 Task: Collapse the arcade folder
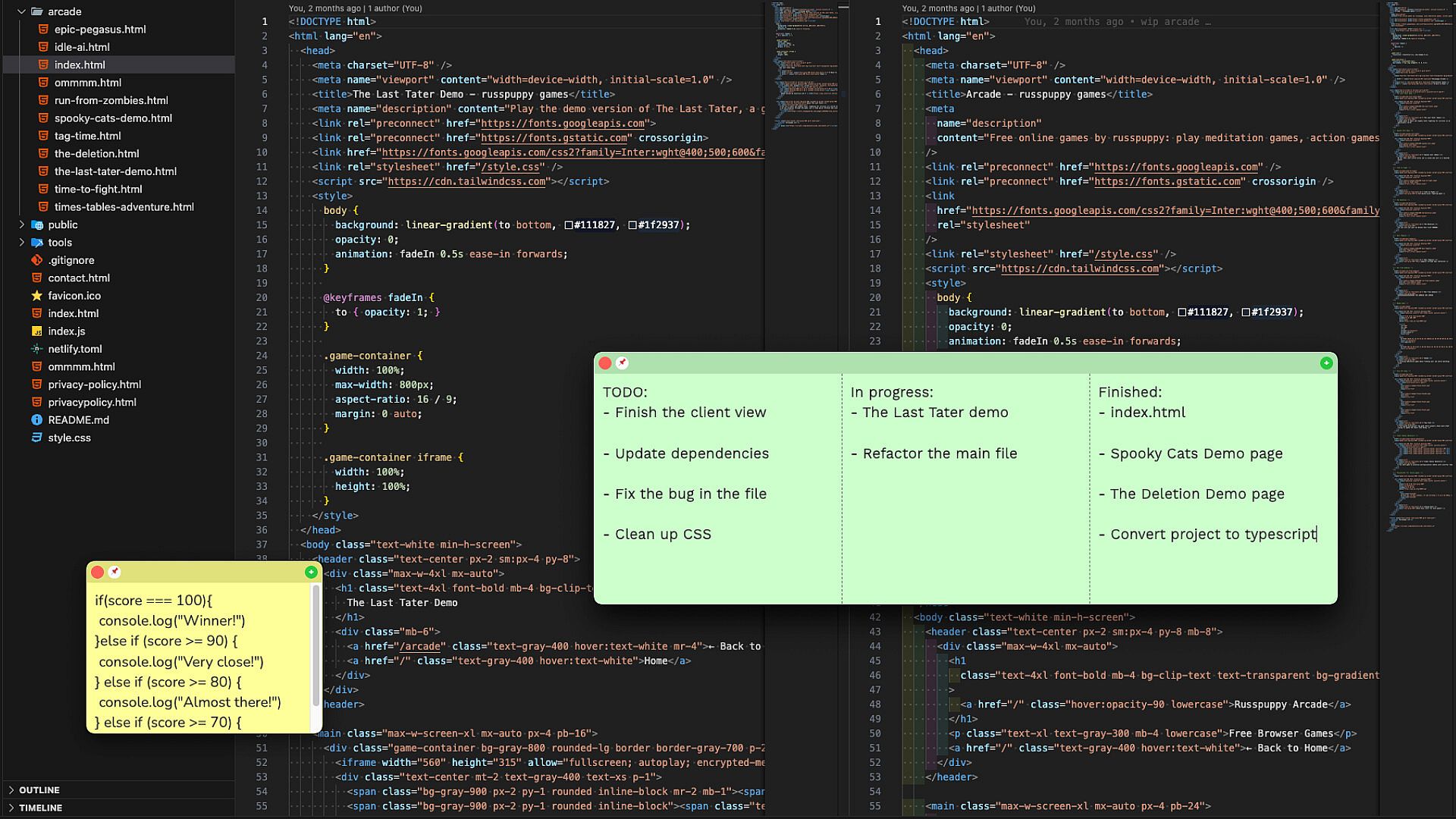click(22, 11)
